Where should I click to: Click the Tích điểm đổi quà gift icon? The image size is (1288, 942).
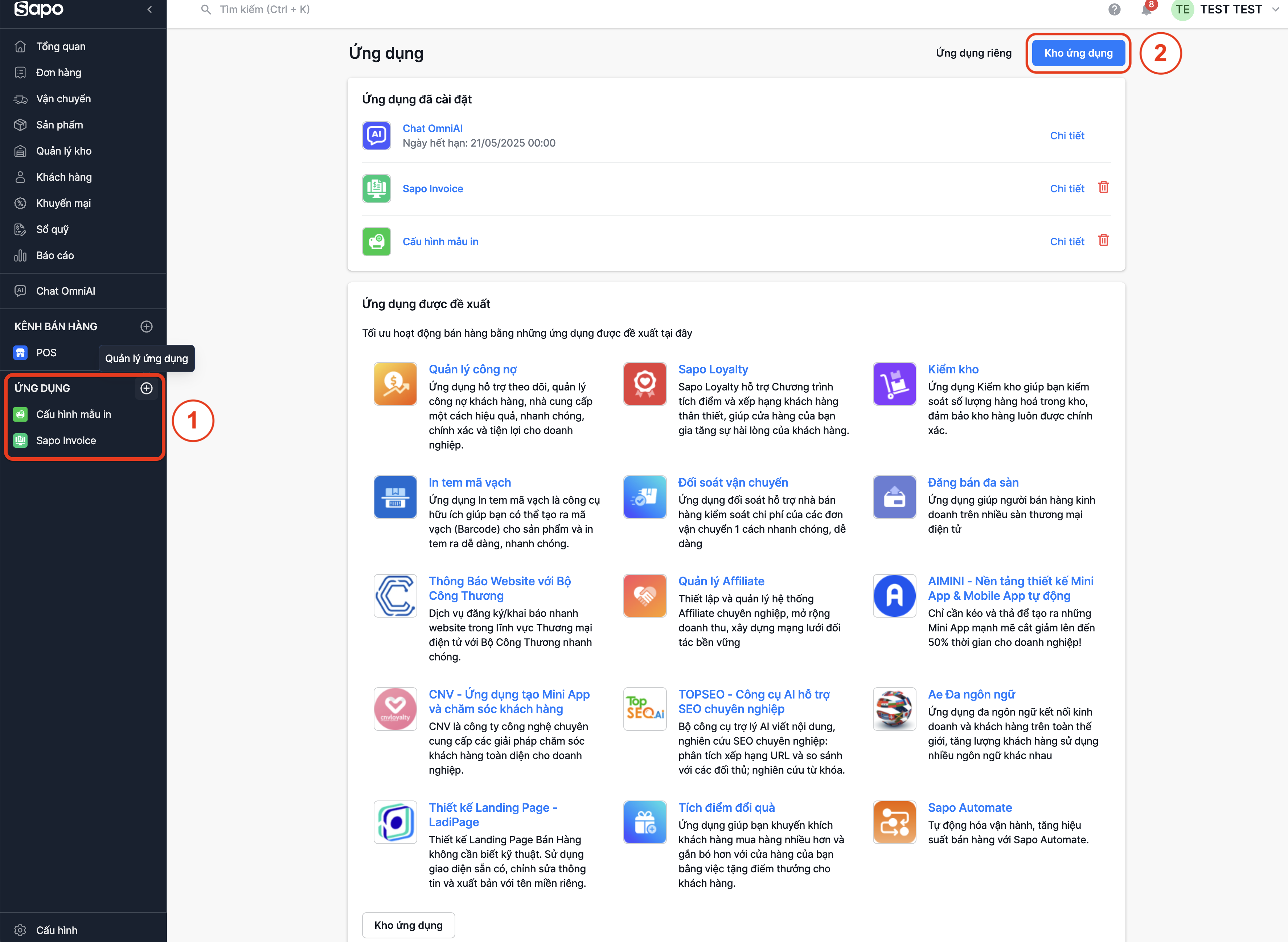coord(645,822)
